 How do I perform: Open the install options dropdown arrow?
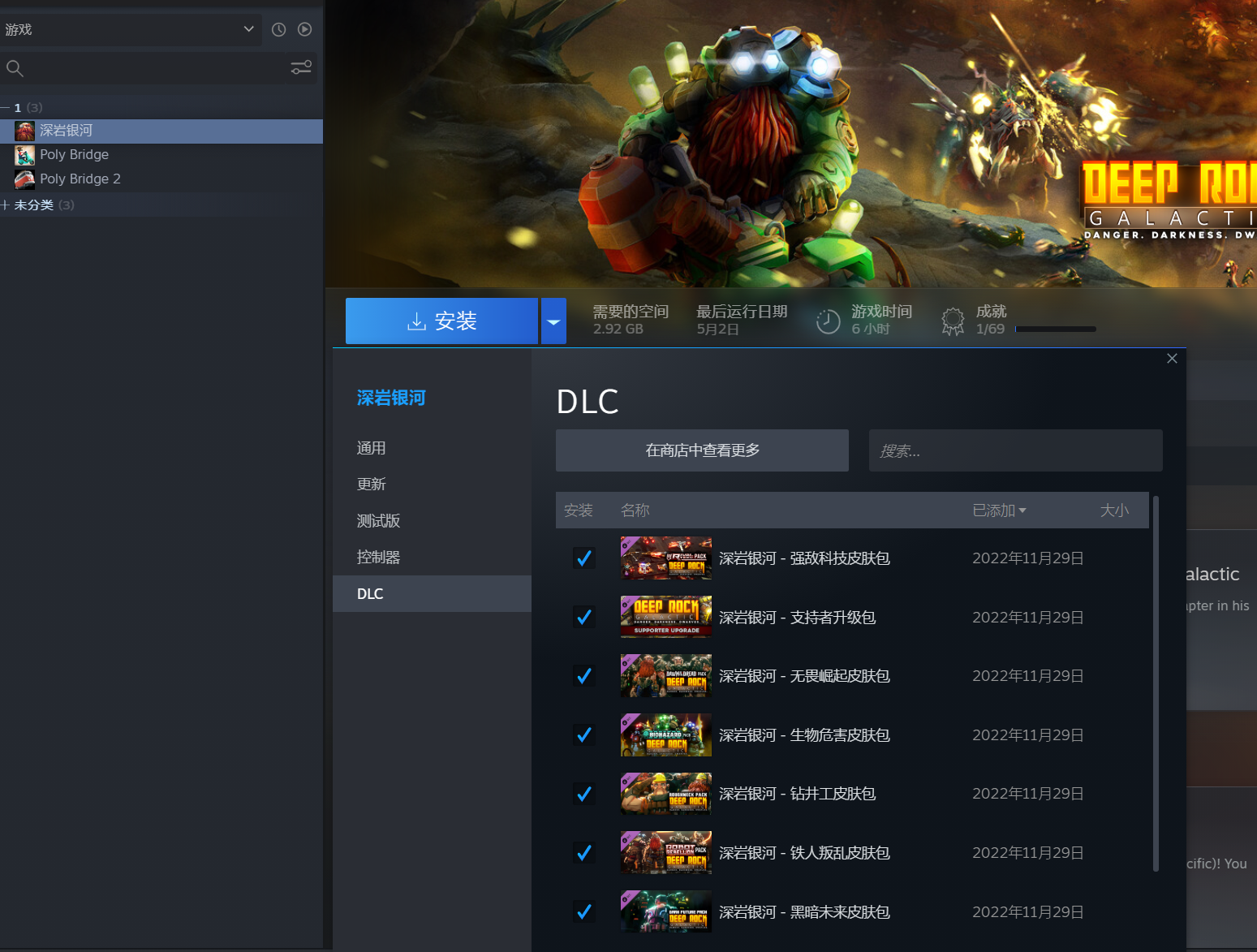[553, 321]
